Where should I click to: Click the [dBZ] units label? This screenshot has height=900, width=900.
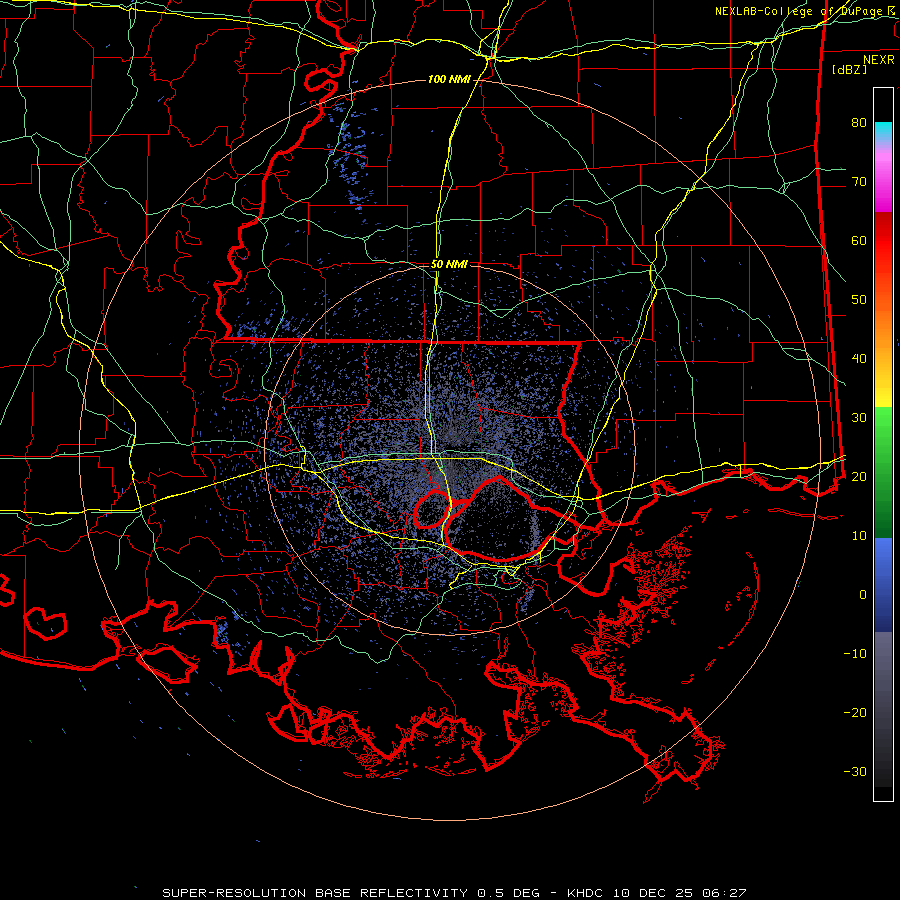click(849, 70)
